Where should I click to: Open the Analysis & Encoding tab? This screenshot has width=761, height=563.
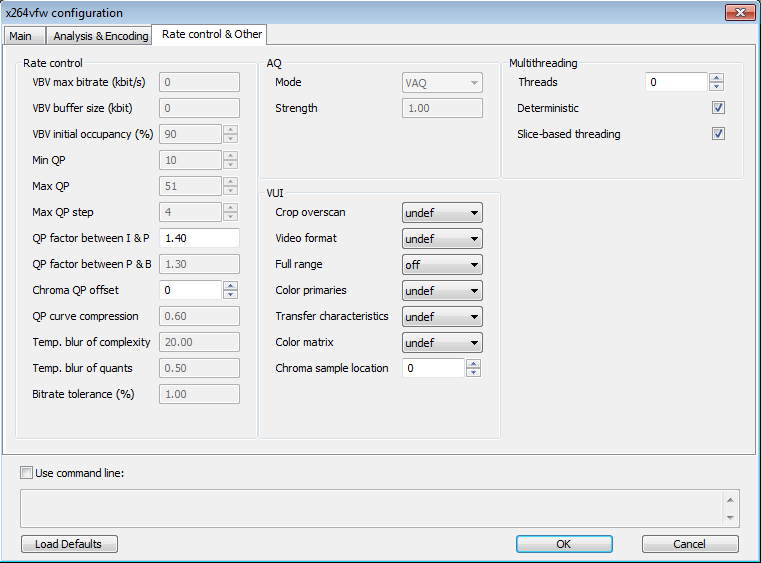tap(100, 36)
